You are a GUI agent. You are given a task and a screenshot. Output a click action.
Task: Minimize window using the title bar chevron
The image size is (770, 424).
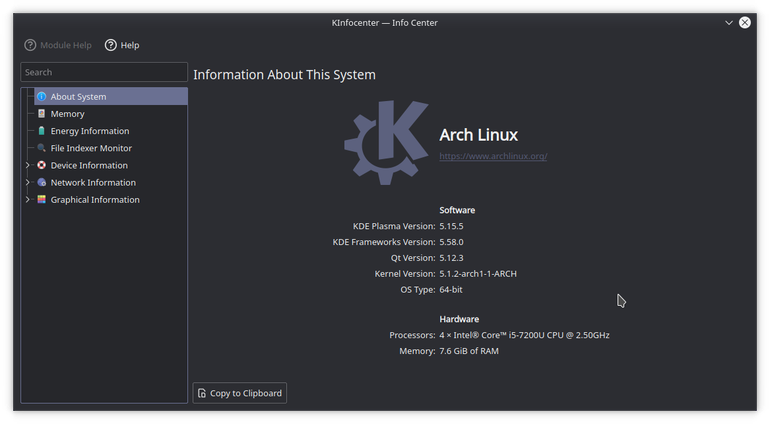tap(729, 23)
